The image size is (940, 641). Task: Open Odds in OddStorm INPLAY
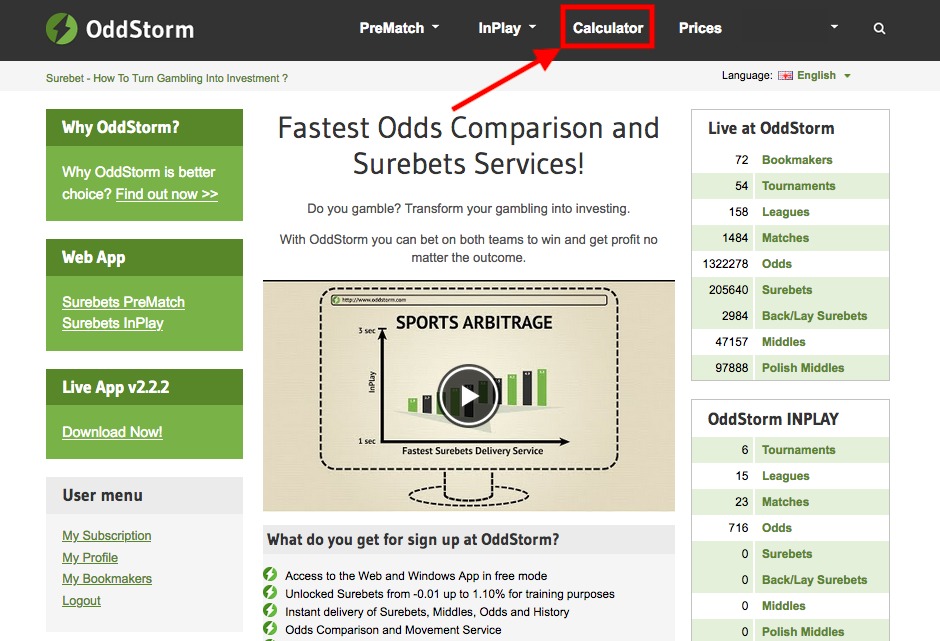tap(776, 528)
